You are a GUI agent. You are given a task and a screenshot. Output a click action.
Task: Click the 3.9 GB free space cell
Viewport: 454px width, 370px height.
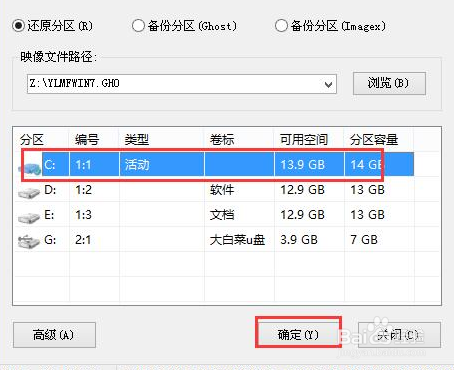[x=299, y=240]
